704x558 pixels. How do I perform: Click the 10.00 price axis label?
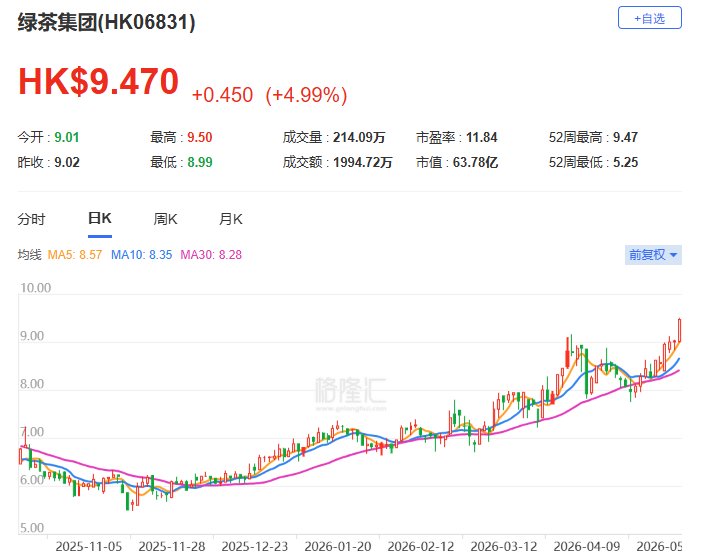[x=35, y=288]
